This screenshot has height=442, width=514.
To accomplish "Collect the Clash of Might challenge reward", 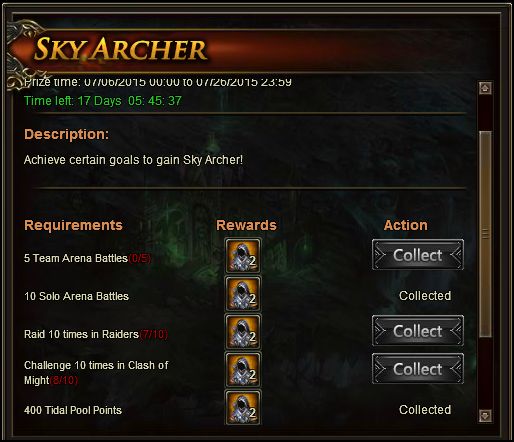I will pyautogui.click(x=418, y=369).
